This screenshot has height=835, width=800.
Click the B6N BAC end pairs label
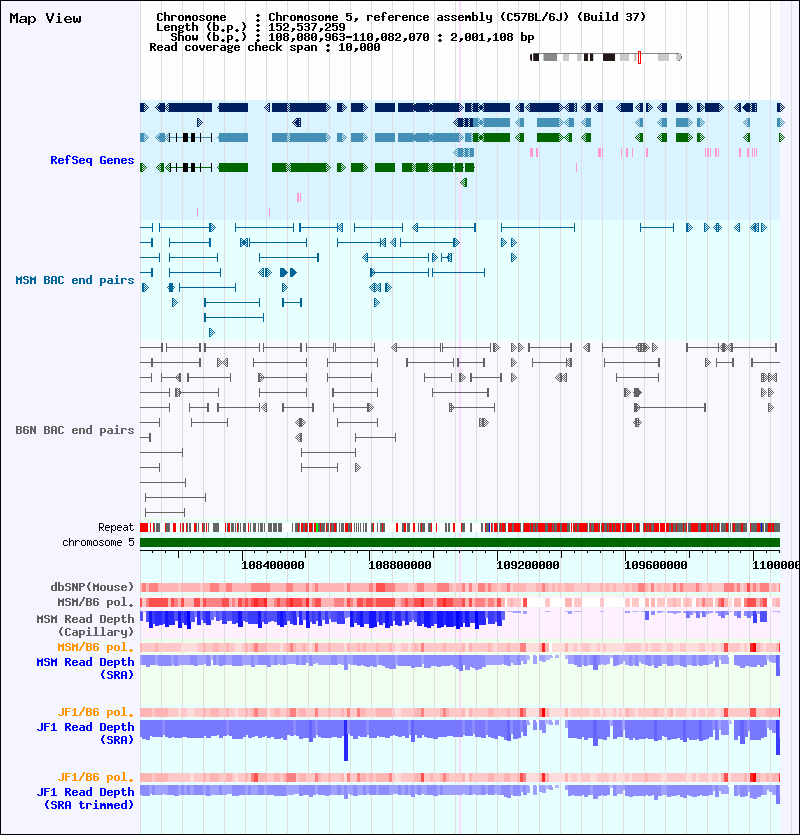click(75, 430)
